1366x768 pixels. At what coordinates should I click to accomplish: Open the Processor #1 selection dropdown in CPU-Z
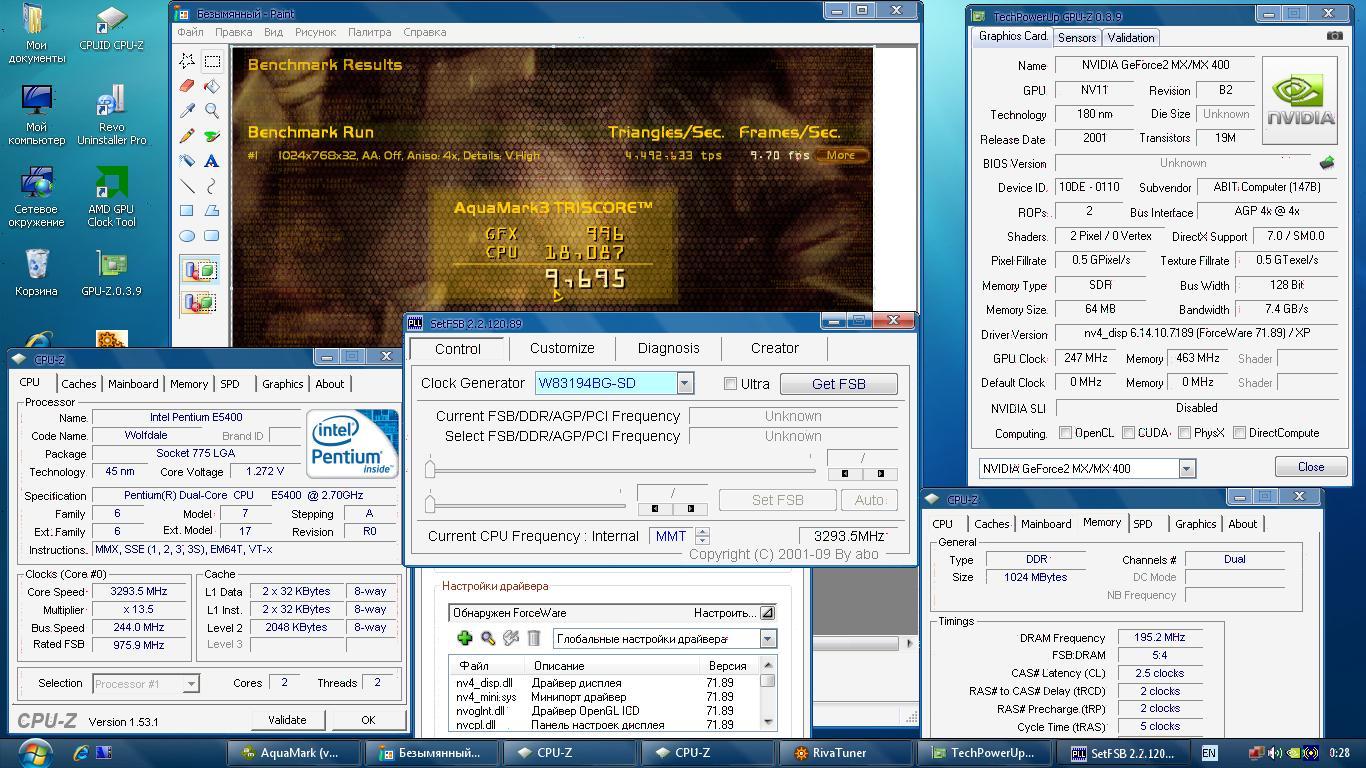[191, 684]
